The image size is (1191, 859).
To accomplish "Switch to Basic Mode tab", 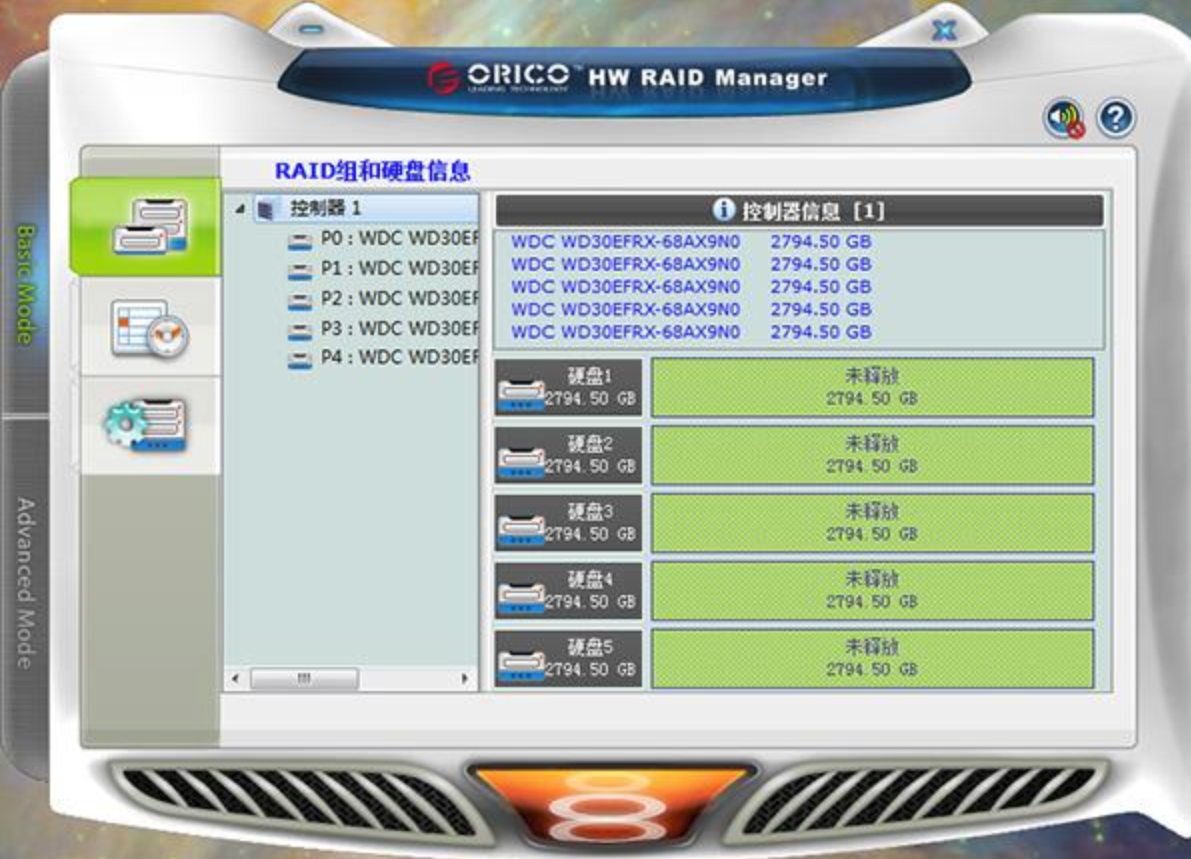I will (x=25, y=284).
